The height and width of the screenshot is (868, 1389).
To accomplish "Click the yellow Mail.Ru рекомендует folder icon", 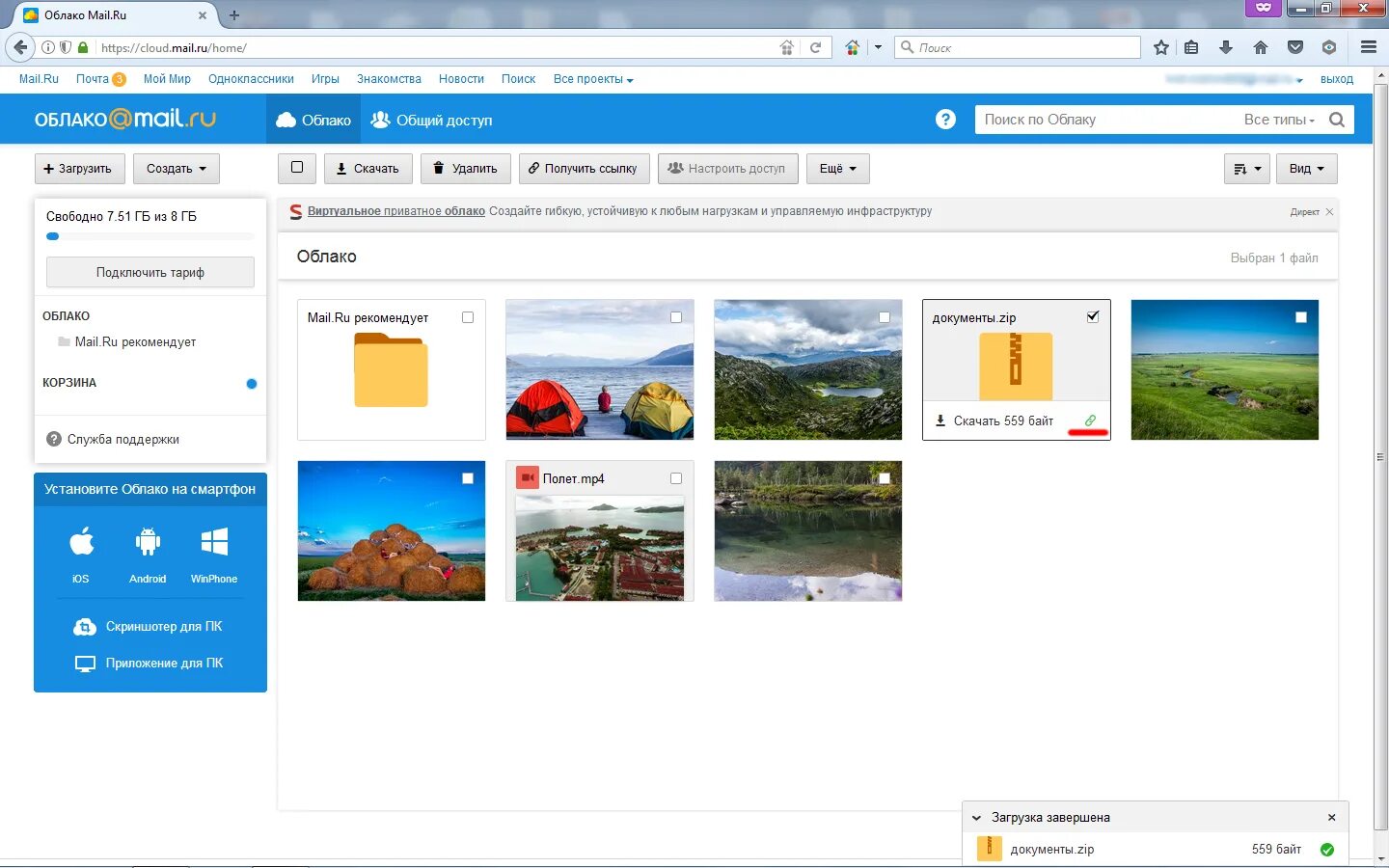I will point(391,369).
